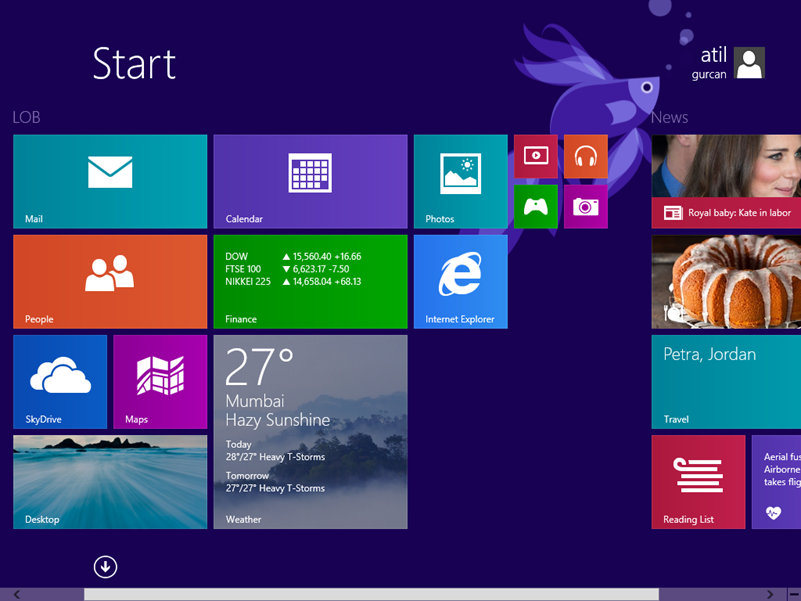
Task: Click the 'Royal baby: Kate in labor' headline
Action: coord(739,213)
